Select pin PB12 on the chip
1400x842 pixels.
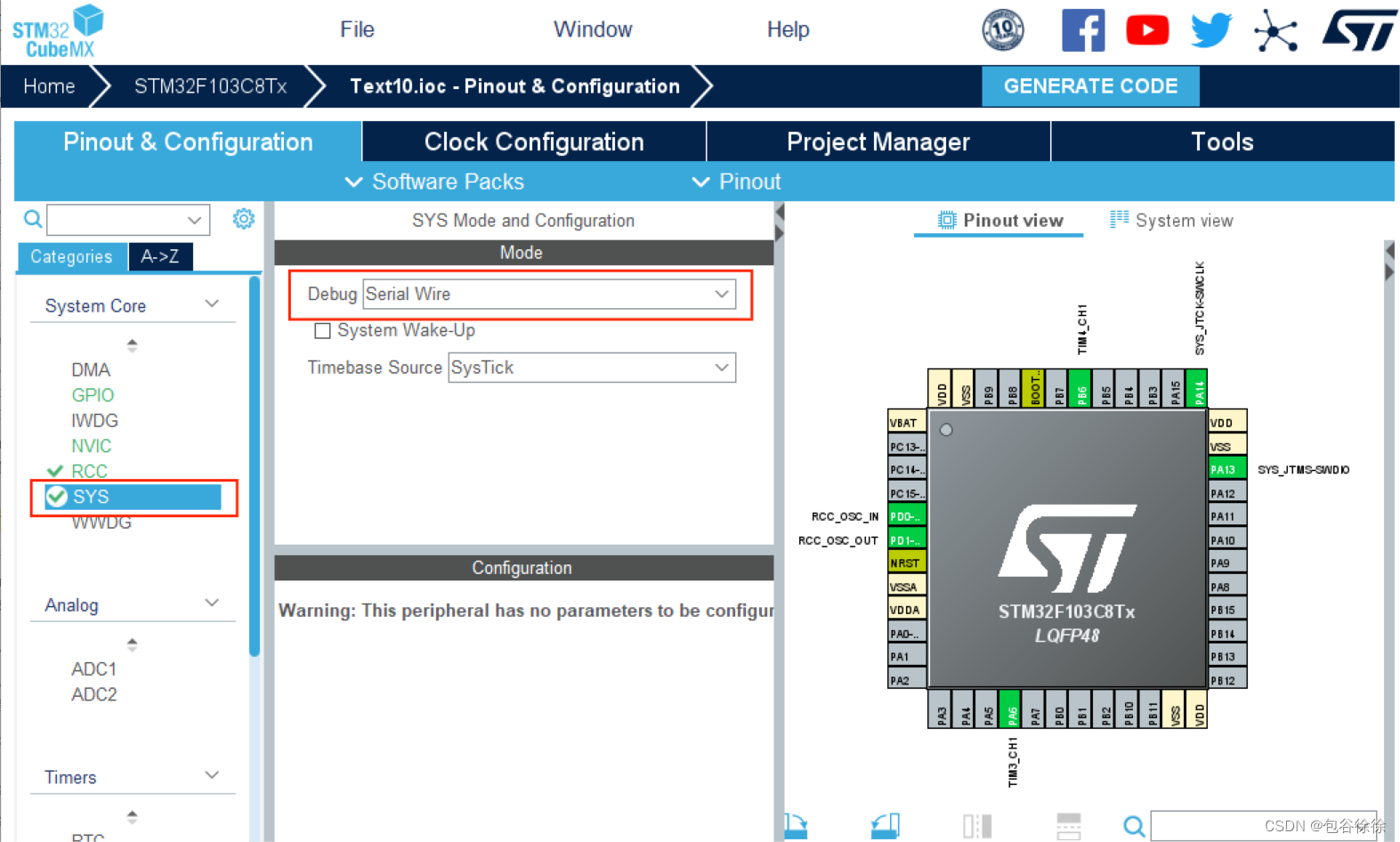click(x=1227, y=680)
